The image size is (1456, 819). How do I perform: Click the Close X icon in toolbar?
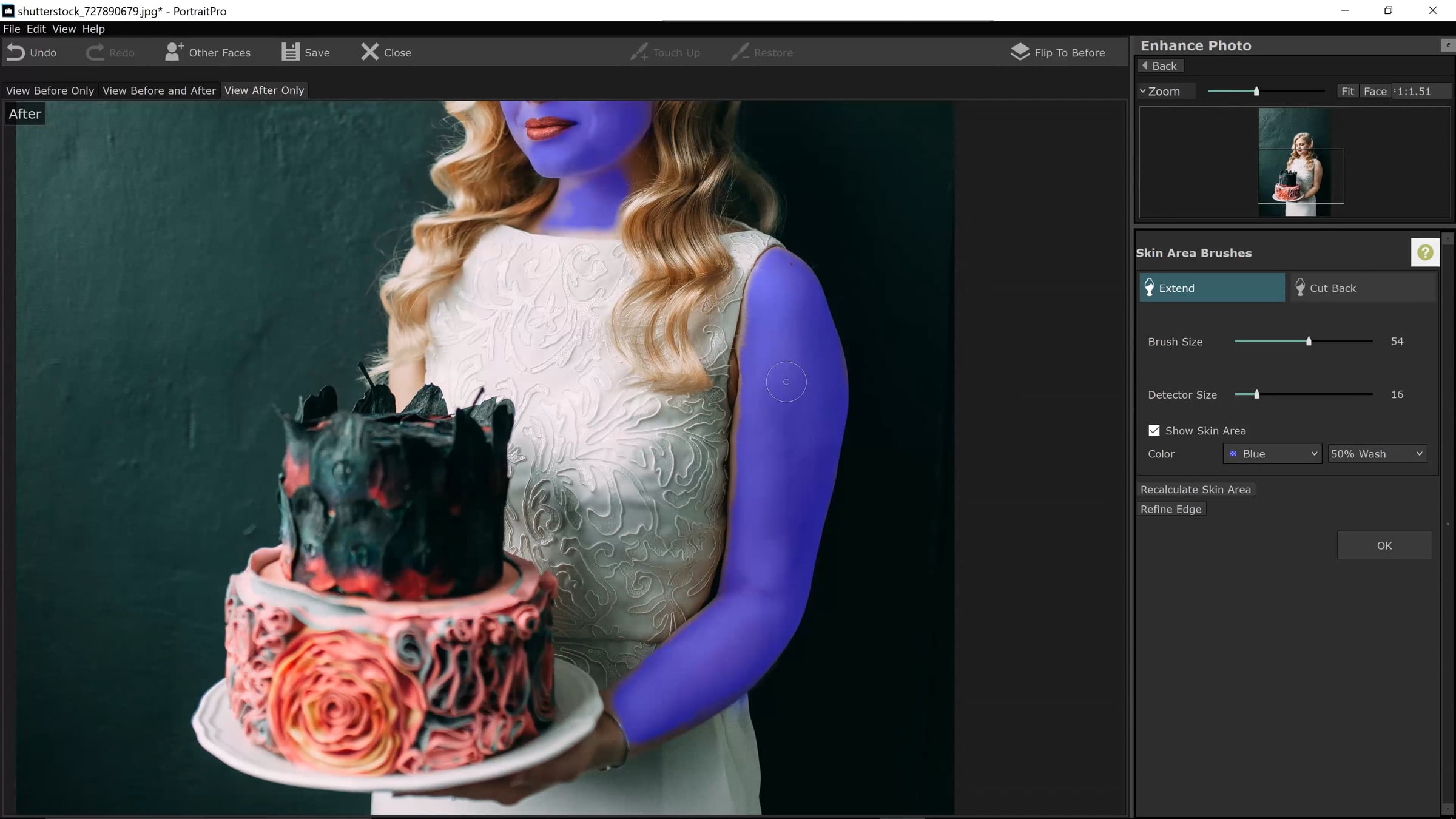pos(369,52)
